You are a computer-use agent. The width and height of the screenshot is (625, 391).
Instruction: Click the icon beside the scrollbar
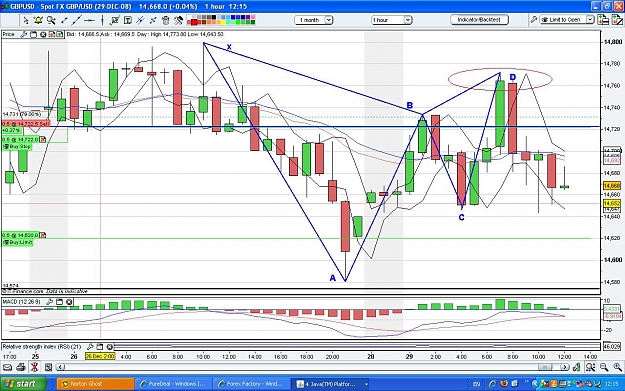[49, 367]
